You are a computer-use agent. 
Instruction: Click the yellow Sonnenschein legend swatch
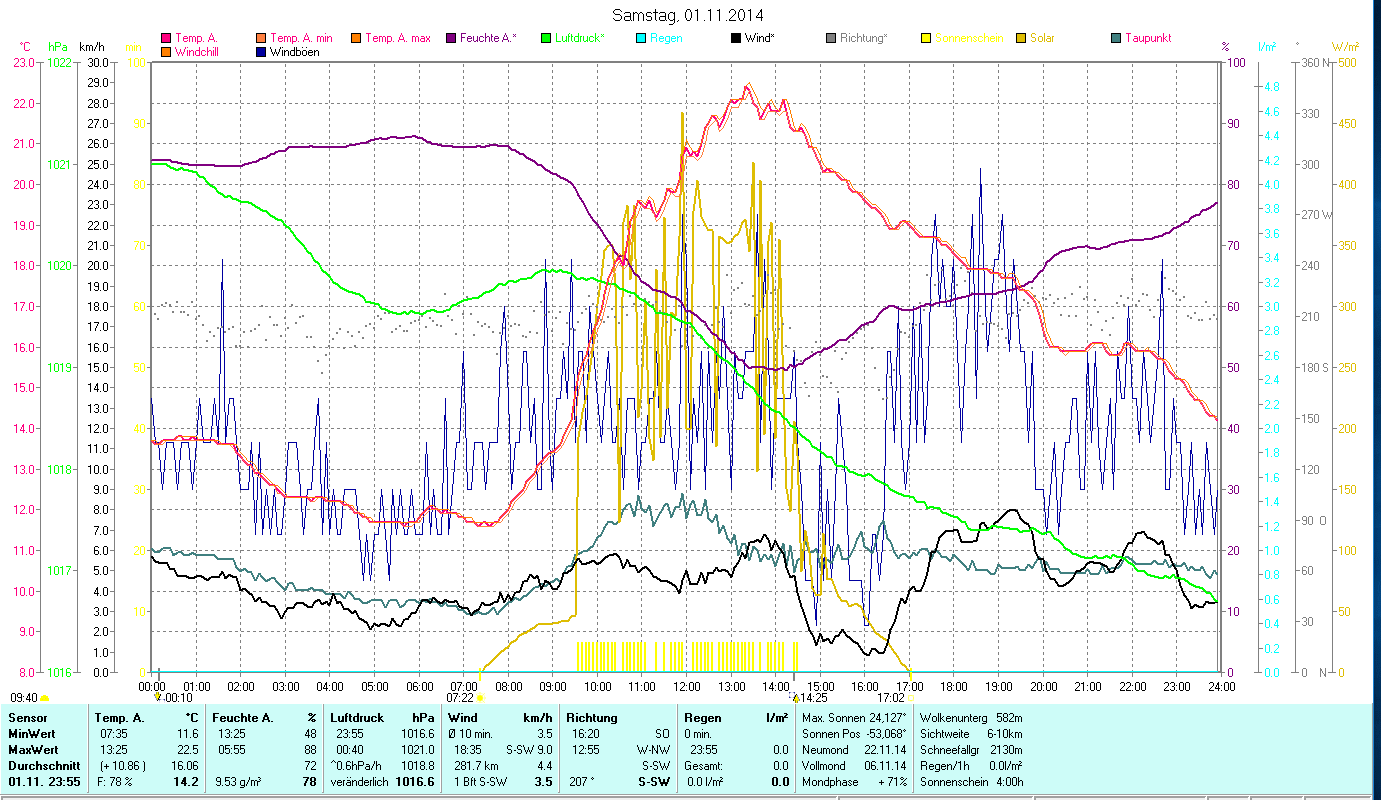click(x=925, y=39)
